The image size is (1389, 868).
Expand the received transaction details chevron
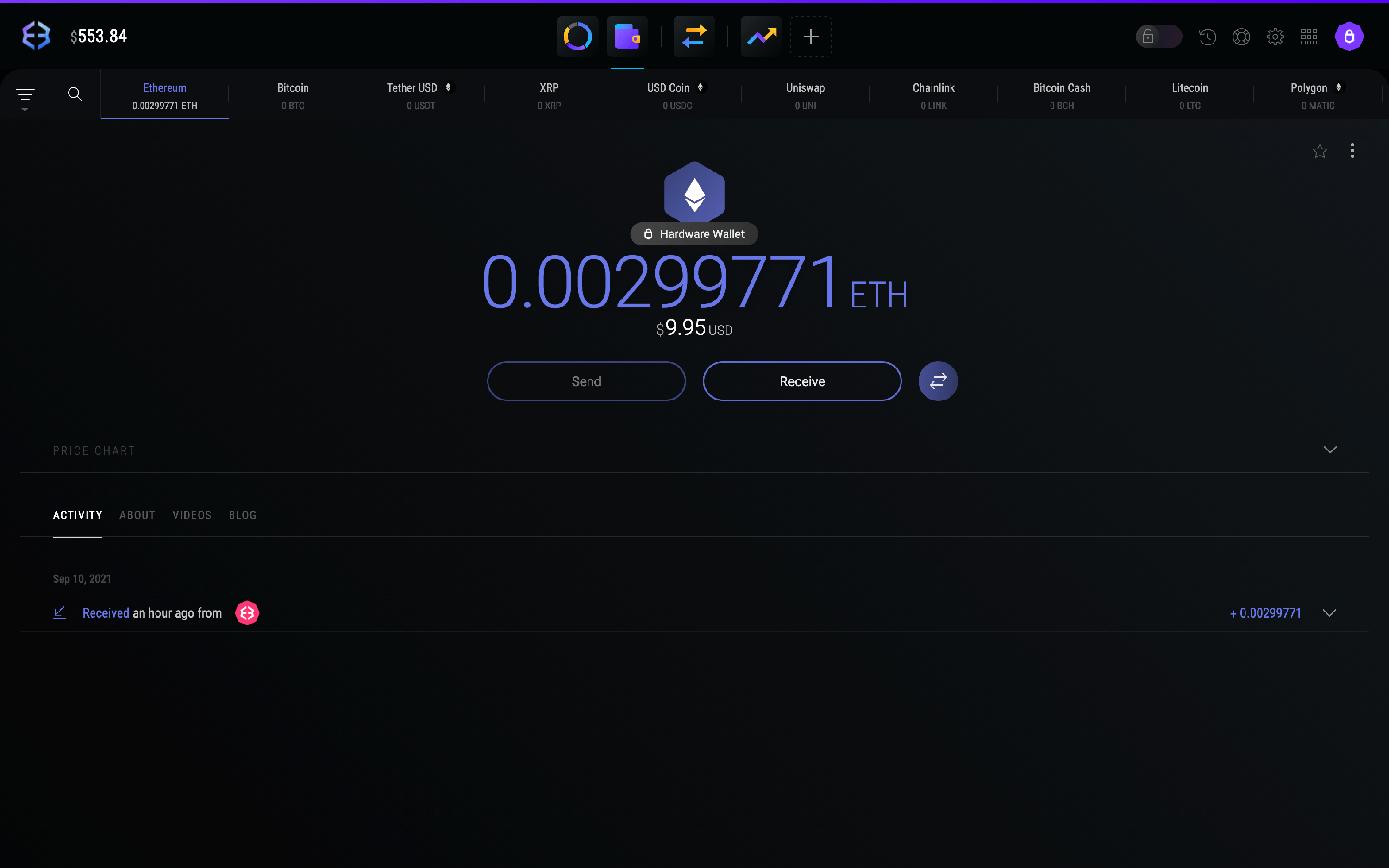(x=1329, y=613)
